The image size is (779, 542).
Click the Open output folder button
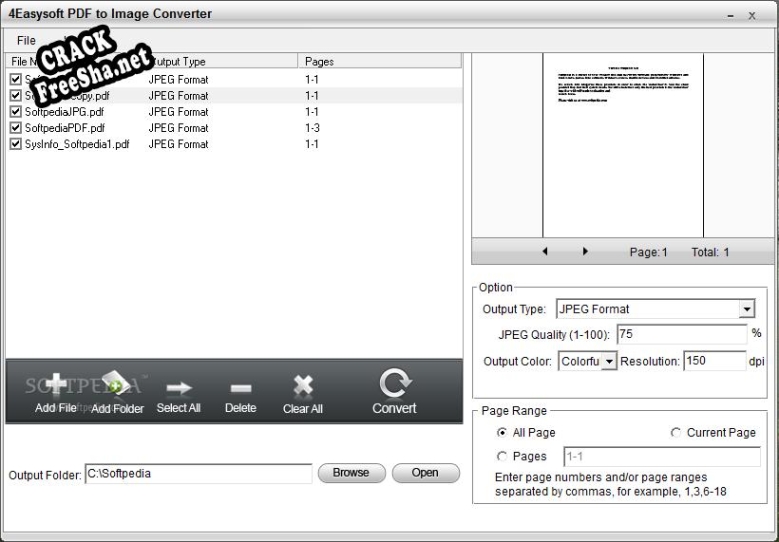(x=425, y=473)
